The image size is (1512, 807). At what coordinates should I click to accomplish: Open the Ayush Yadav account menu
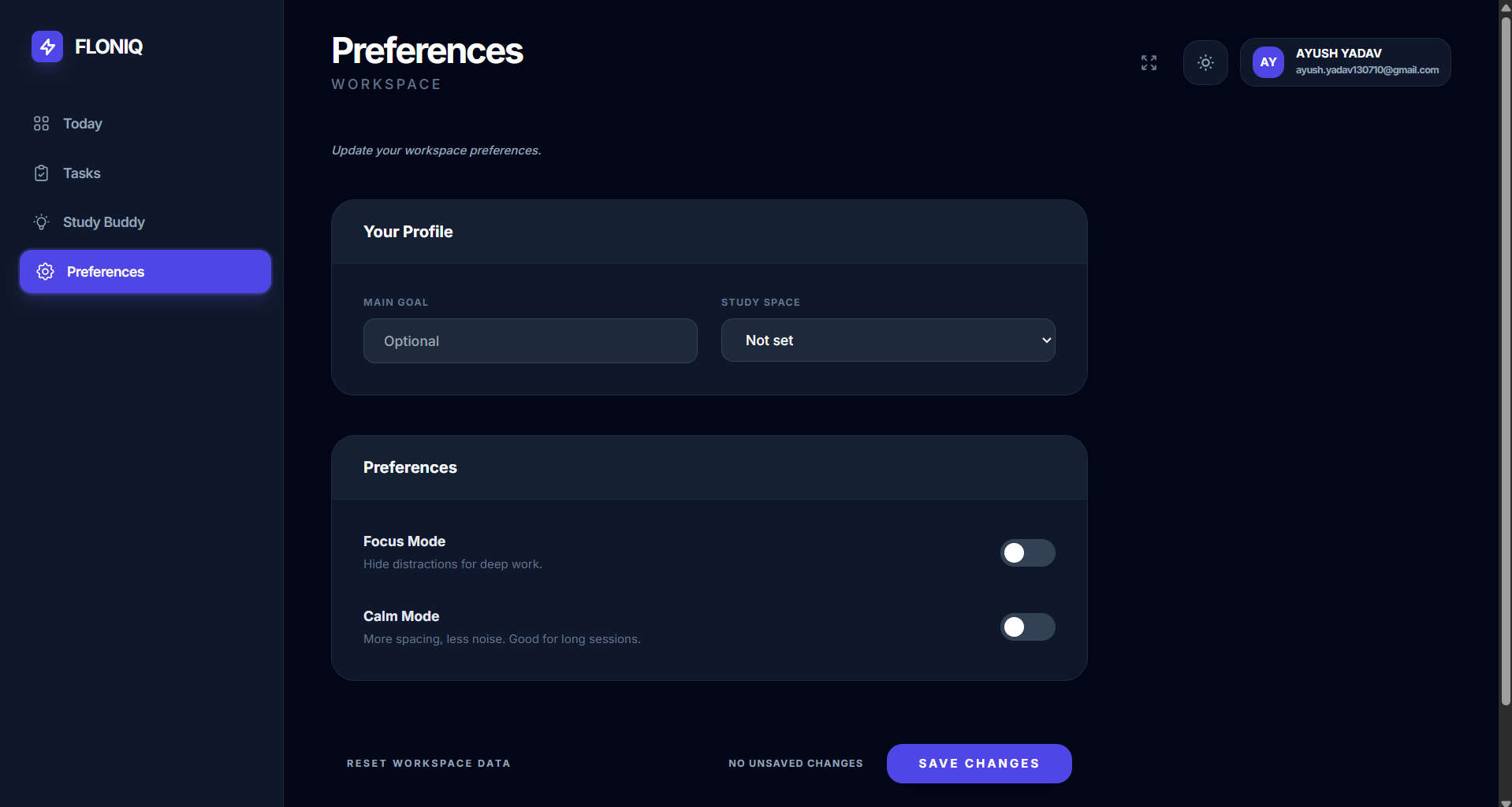(x=1345, y=62)
